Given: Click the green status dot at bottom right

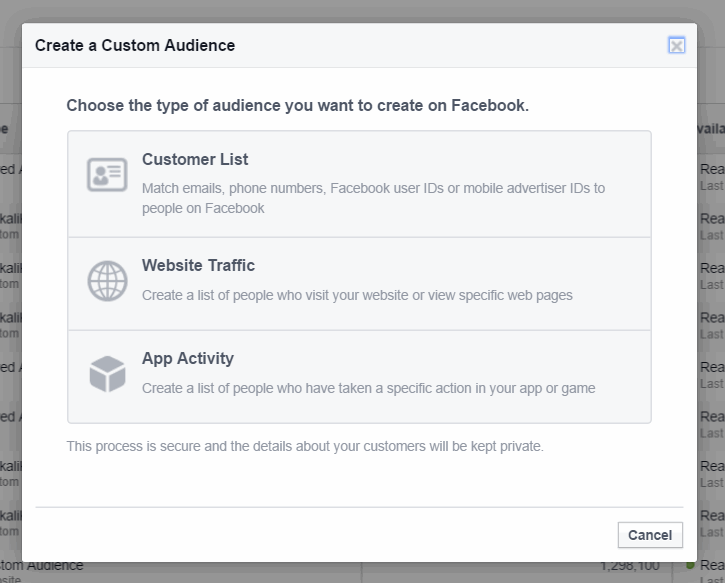Looking at the screenshot, I should 690,566.
